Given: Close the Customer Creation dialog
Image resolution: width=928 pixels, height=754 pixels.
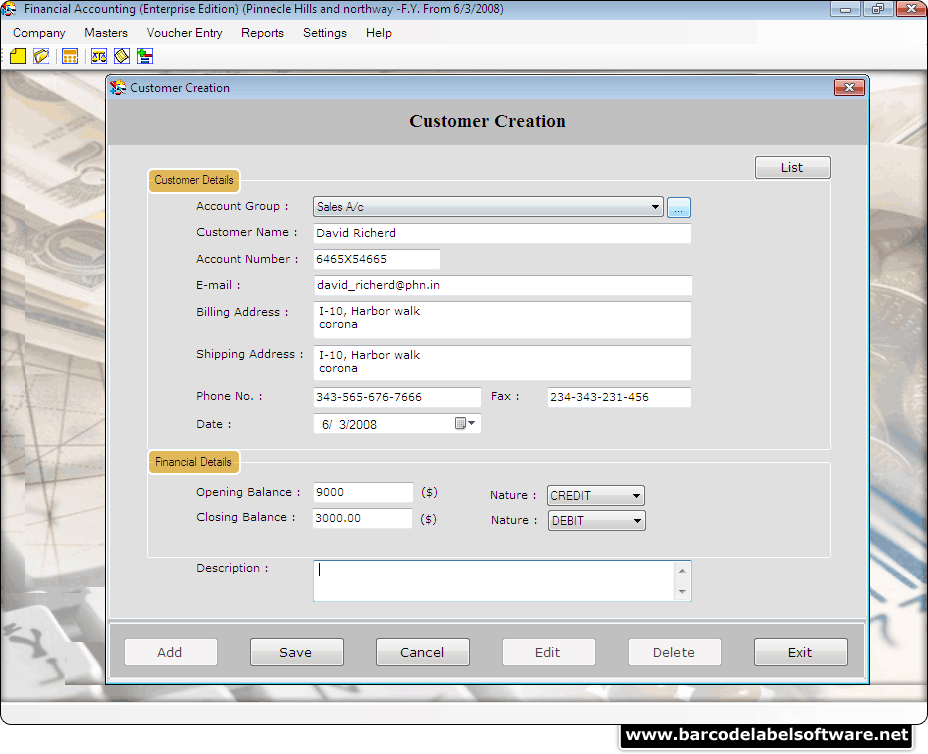Looking at the screenshot, I should pos(849,88).
